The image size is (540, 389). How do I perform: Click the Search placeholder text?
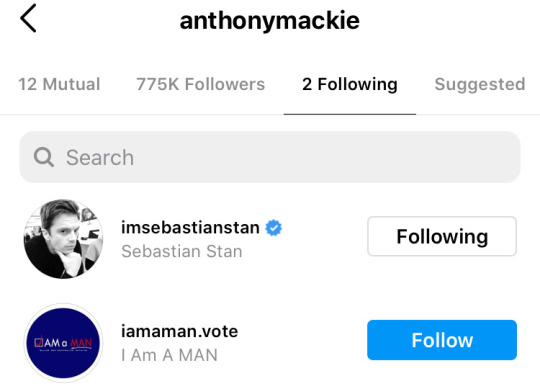click(100, 157)
